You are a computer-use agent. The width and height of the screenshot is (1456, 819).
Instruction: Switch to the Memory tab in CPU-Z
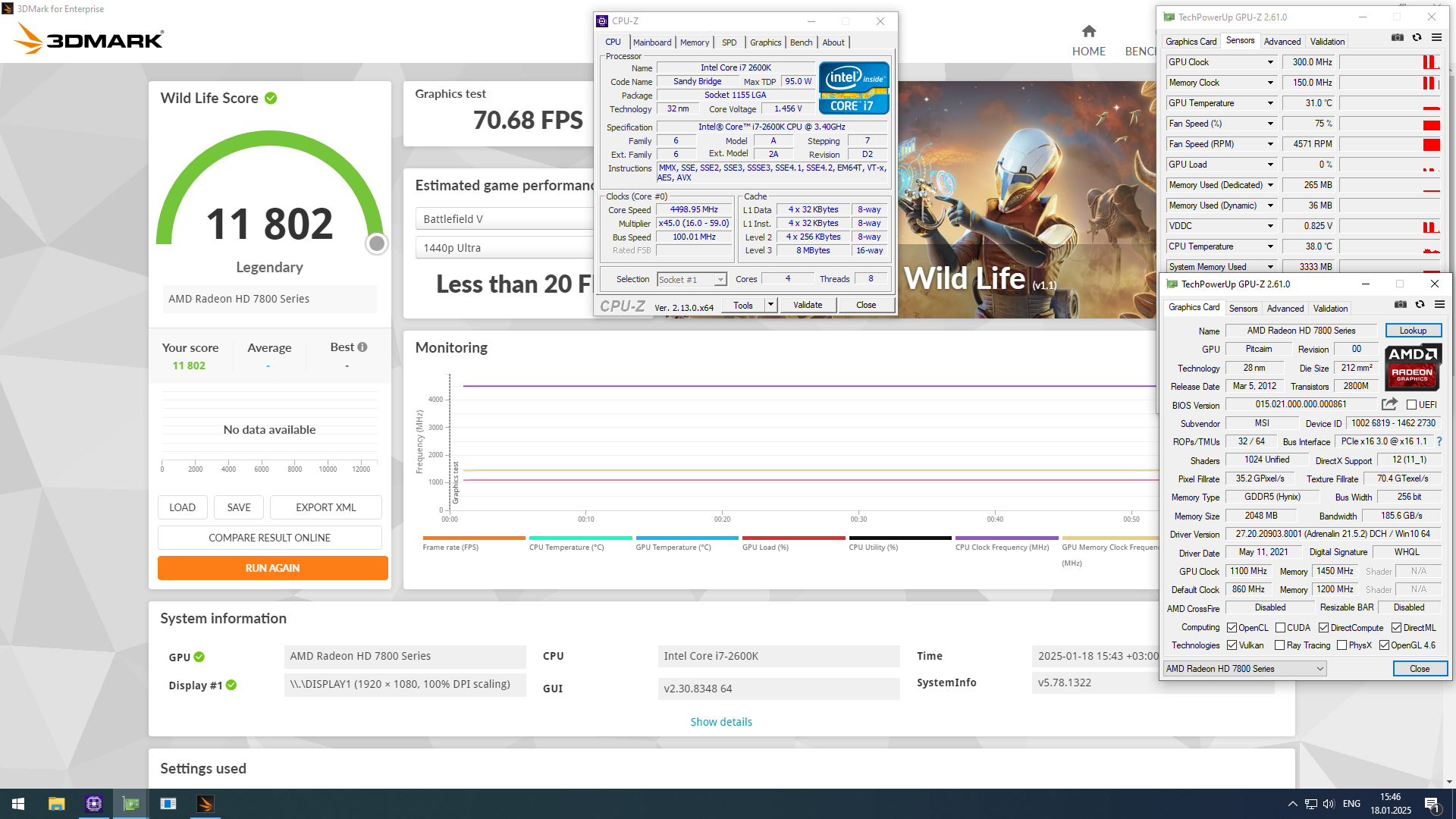tap(695, 42)
